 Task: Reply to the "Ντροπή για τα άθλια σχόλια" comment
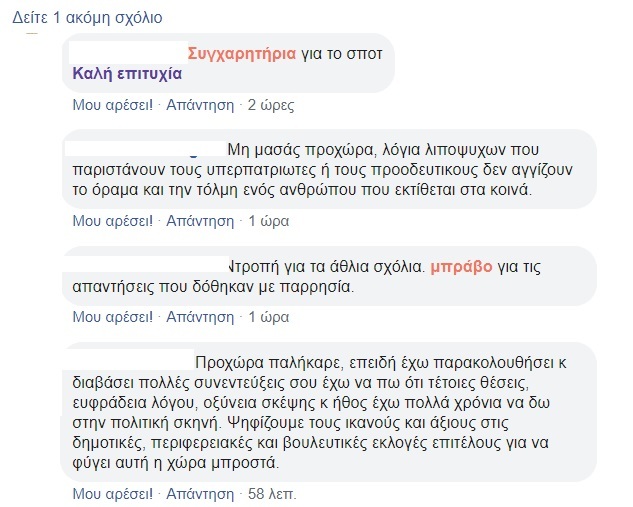point(199,316)
